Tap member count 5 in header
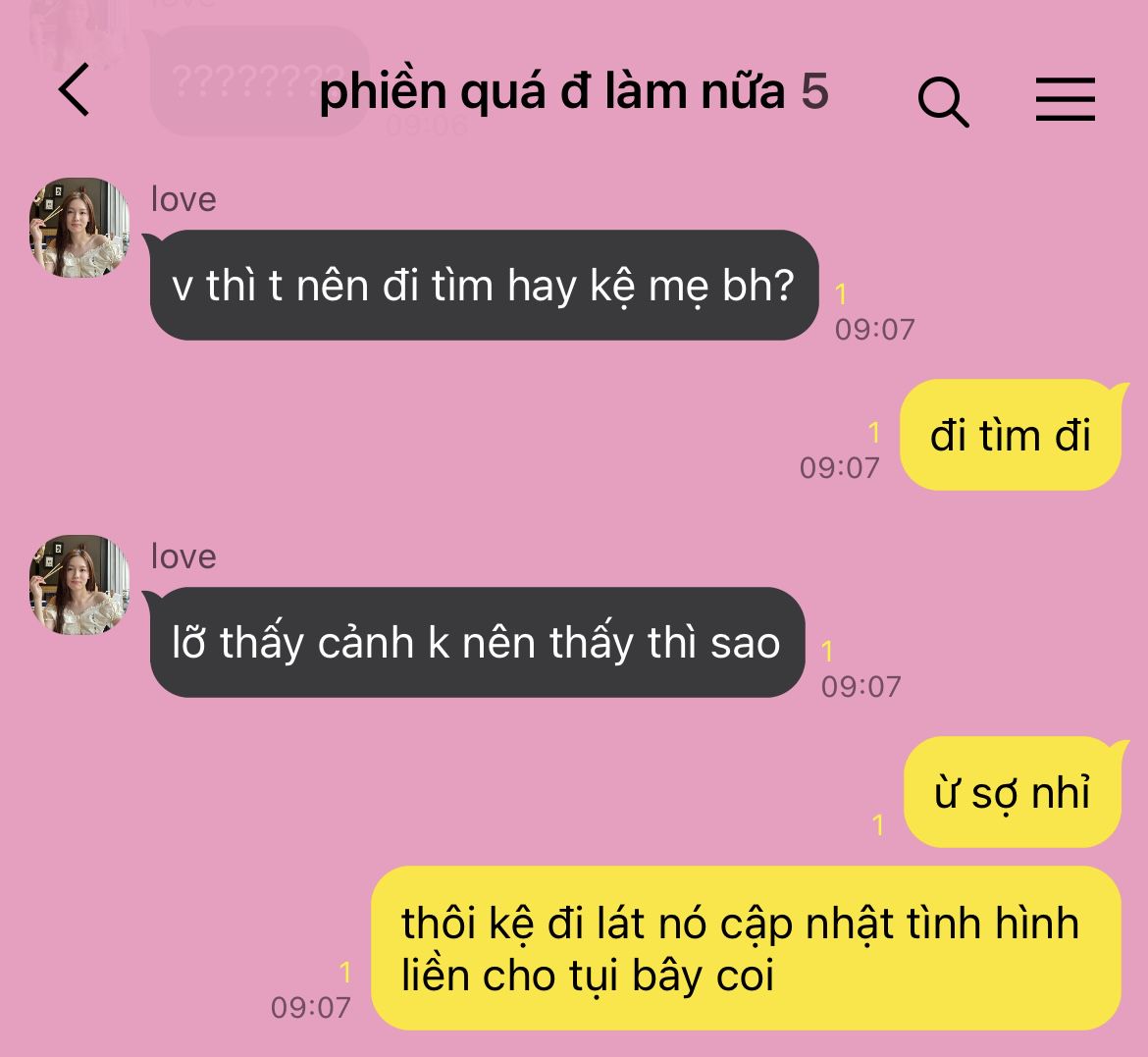The image size is (1148, 1057). click(x=814, y=91)
